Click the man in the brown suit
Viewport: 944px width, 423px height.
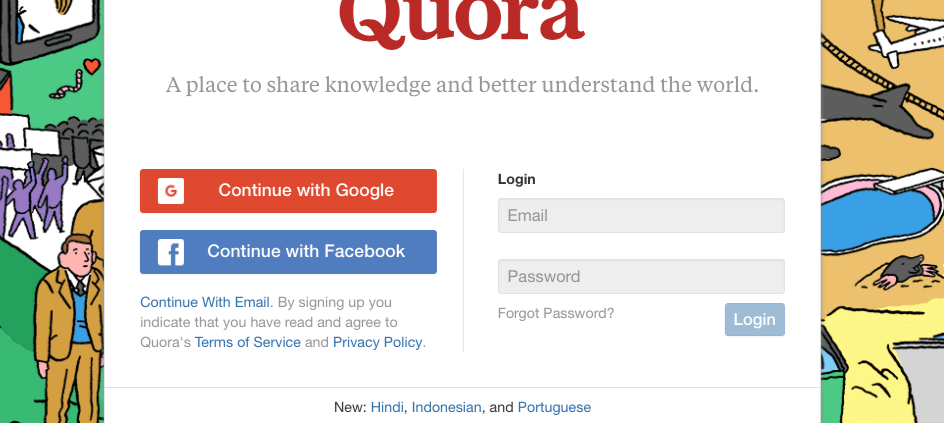(67, 328)
